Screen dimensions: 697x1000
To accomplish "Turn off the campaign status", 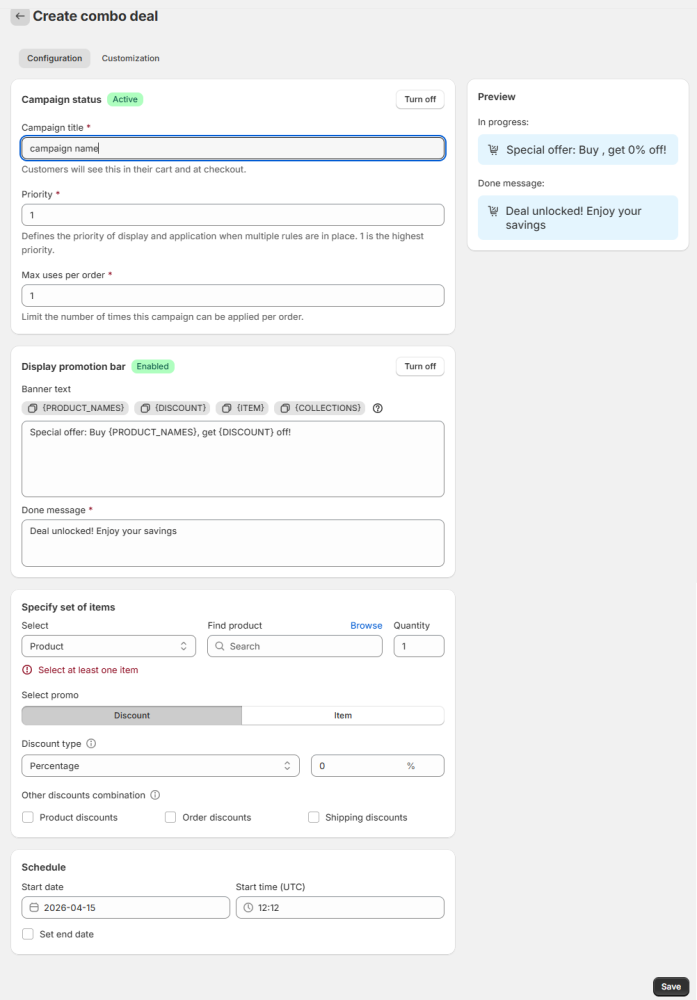I will tap(419, 99).
